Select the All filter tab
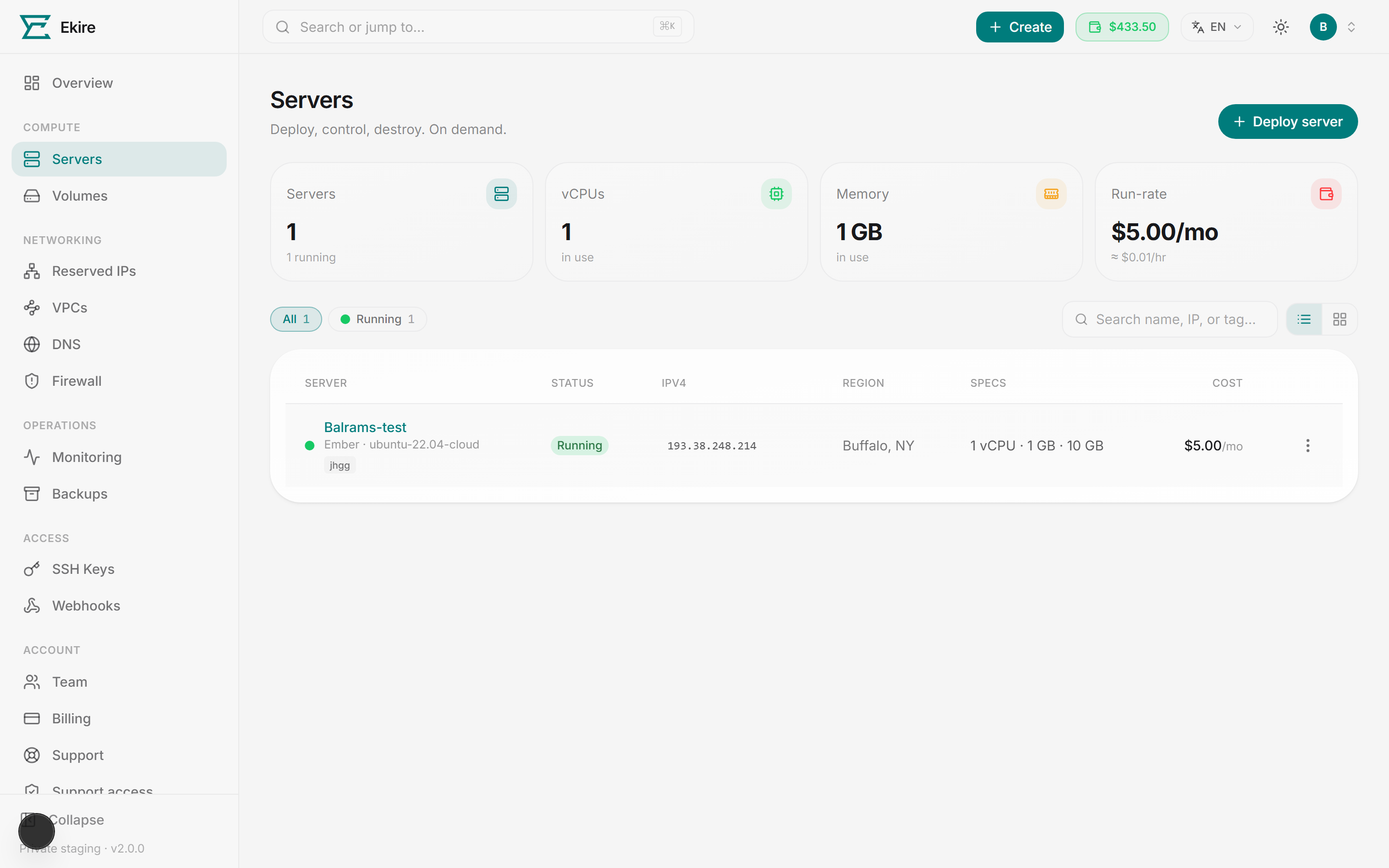 point(296,319)
